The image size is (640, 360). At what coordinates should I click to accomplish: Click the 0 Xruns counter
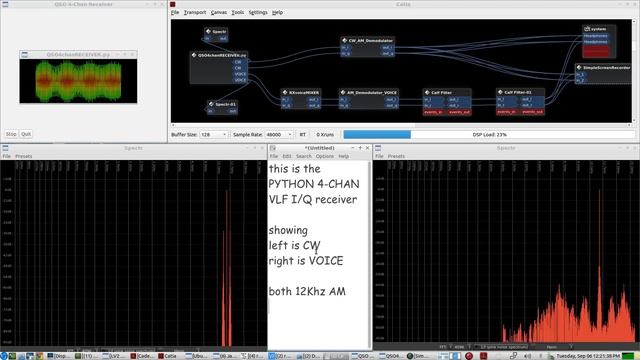click(325, 134)
